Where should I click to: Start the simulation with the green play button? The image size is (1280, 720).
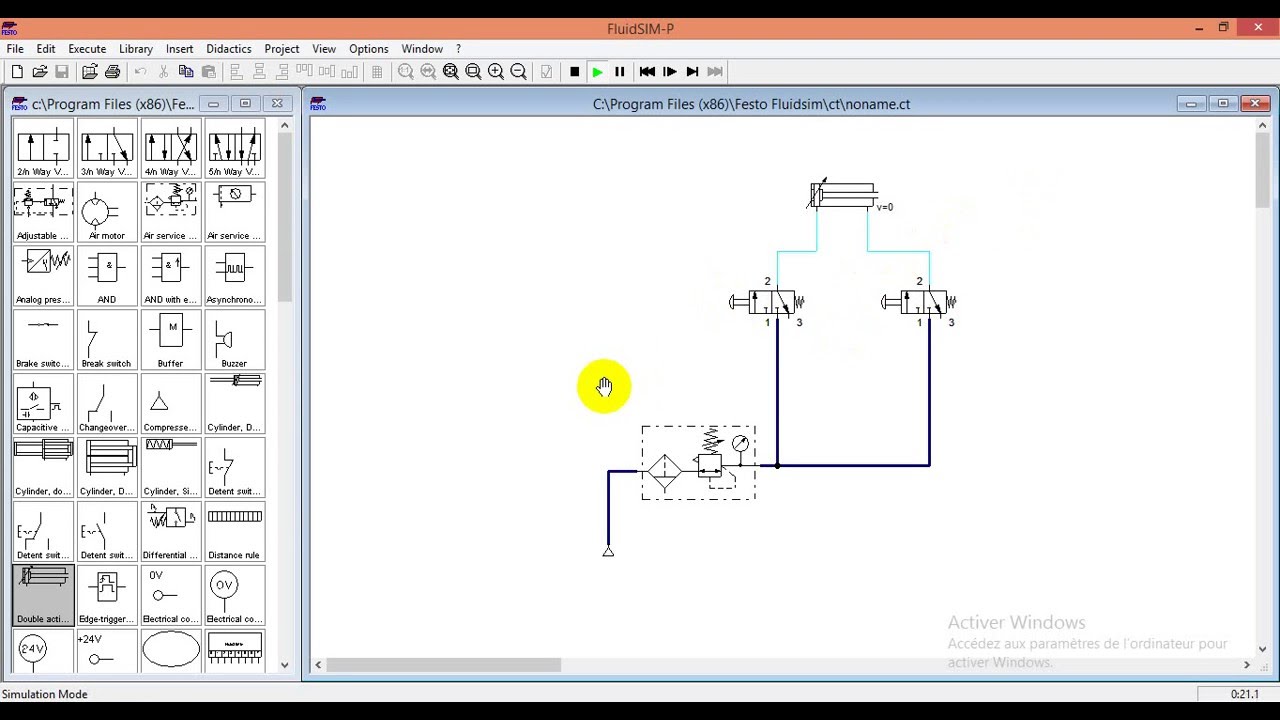pos(597,72)
